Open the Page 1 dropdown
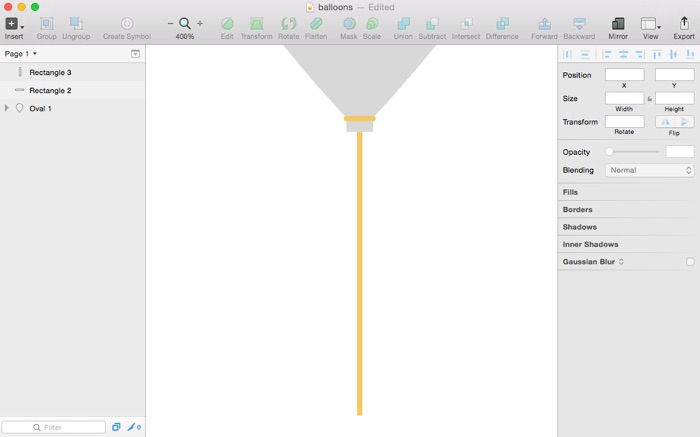Image resolution: width=700 pixels, height=437 pixels. [21, 54]
